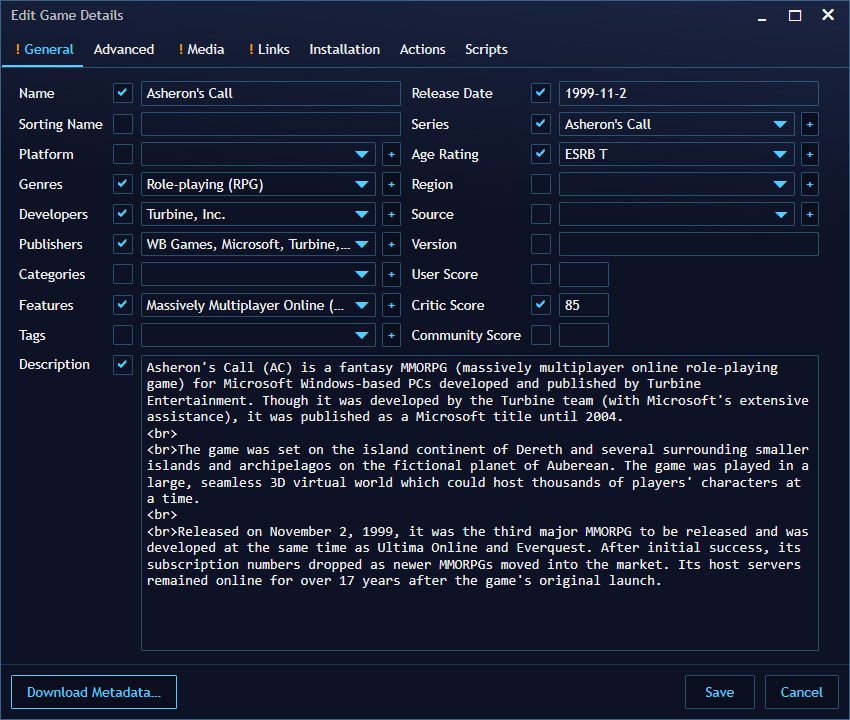Open the Source dropdown
850x720 pixels.
point(783,214)
